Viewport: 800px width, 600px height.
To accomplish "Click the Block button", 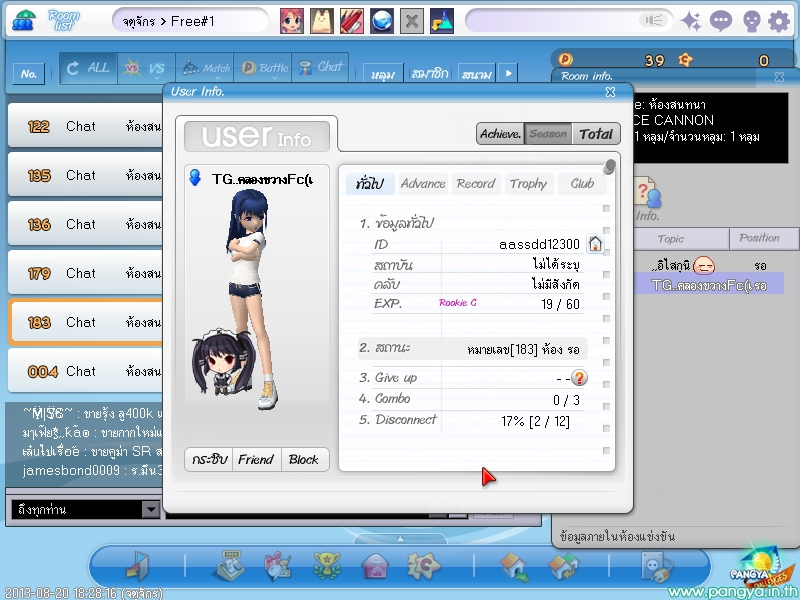I will click(304, 460).
